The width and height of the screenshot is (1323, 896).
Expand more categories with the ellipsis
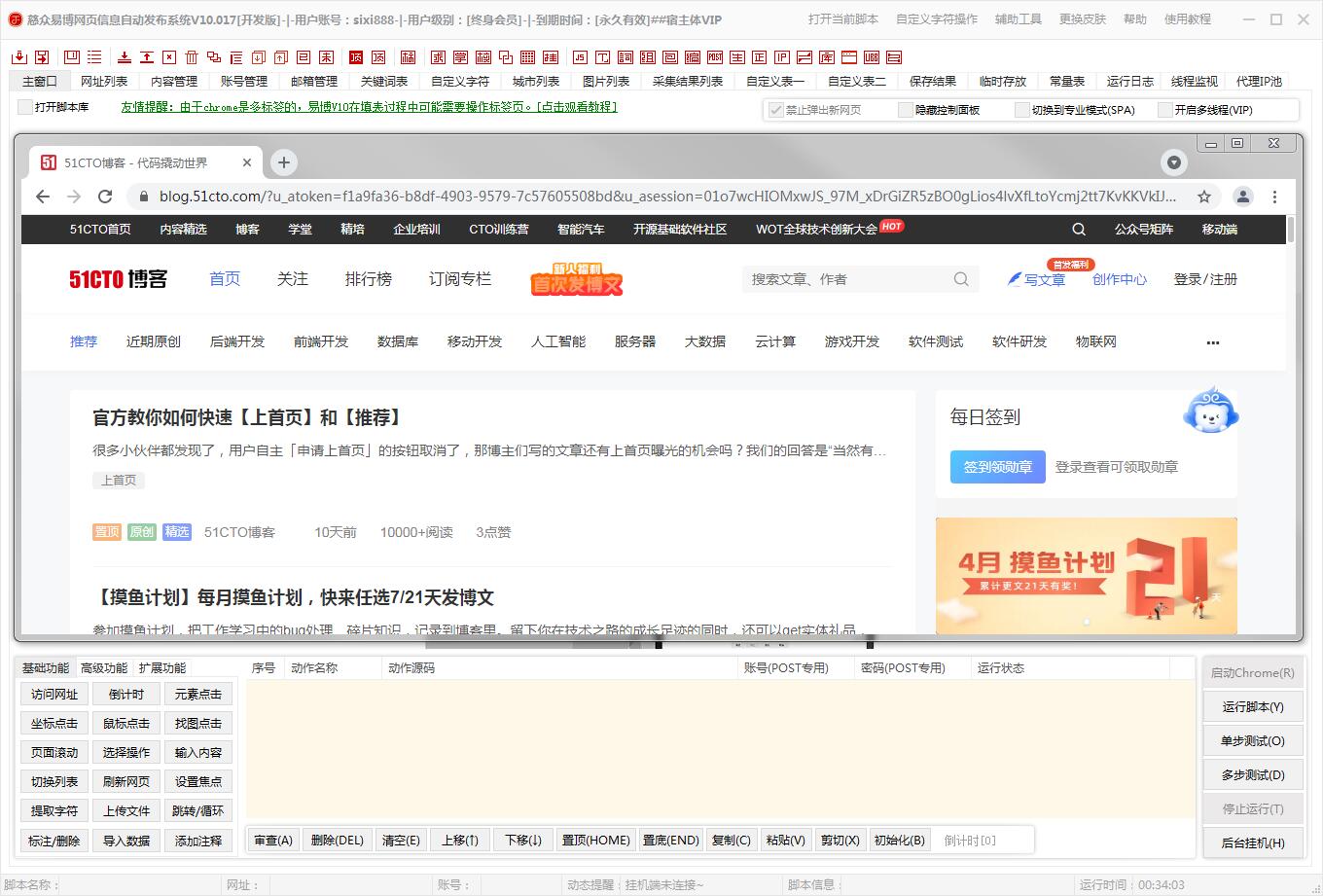point(1212,342)
